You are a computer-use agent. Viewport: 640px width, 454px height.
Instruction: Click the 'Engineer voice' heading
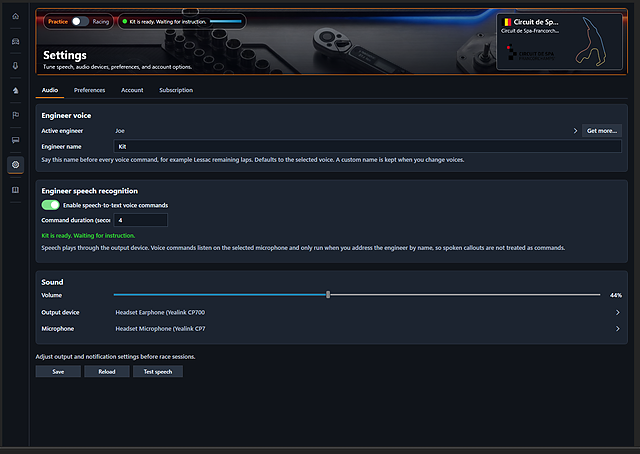click(x=66, y=116)
